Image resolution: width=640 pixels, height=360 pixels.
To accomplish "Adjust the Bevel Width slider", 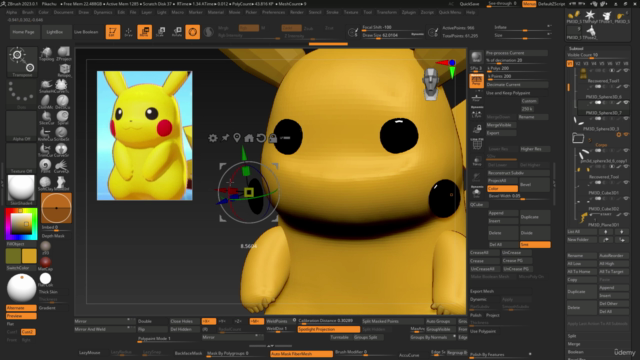I will pos(518,196).
